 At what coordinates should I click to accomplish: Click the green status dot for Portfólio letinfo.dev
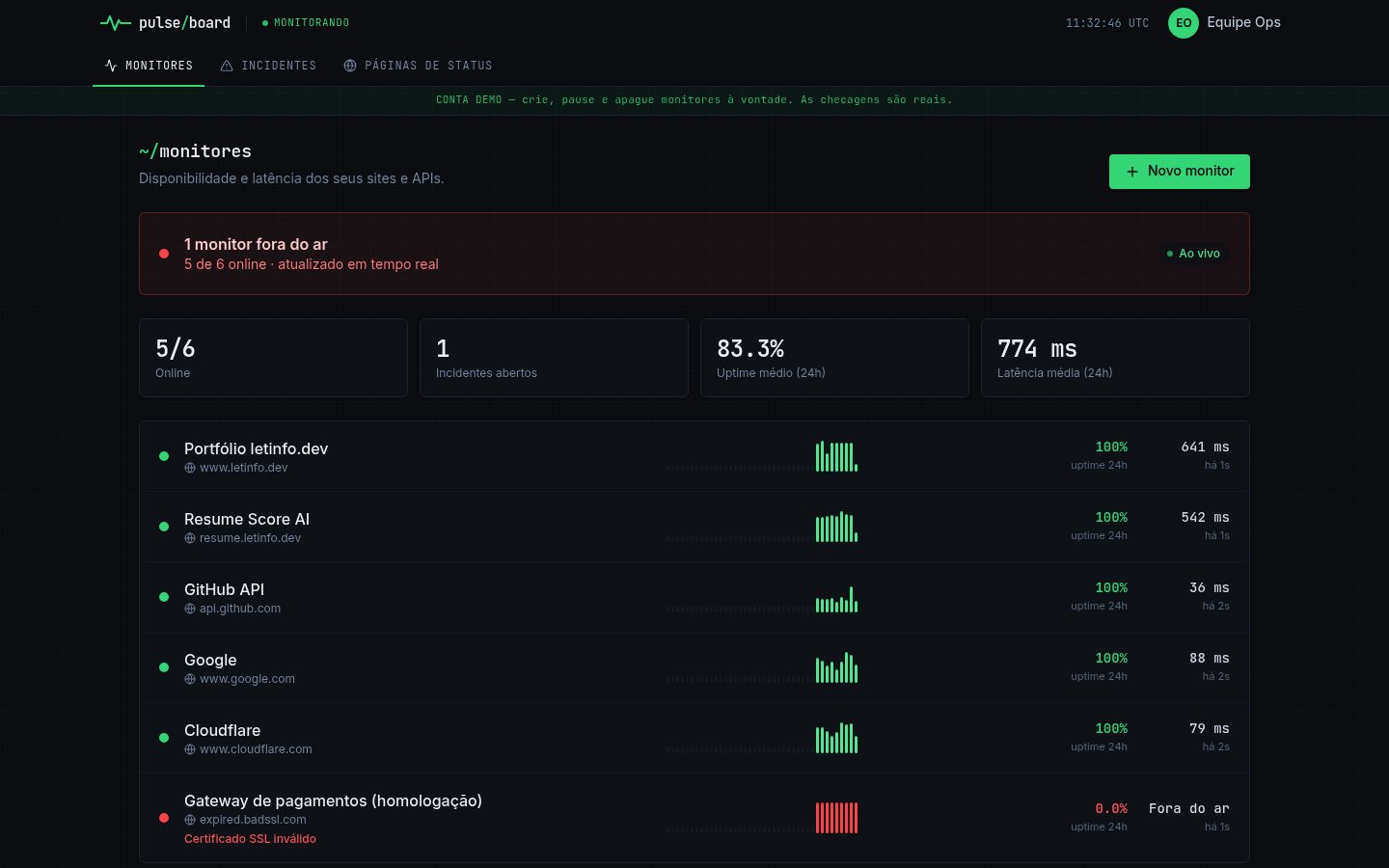coord(164,456)
